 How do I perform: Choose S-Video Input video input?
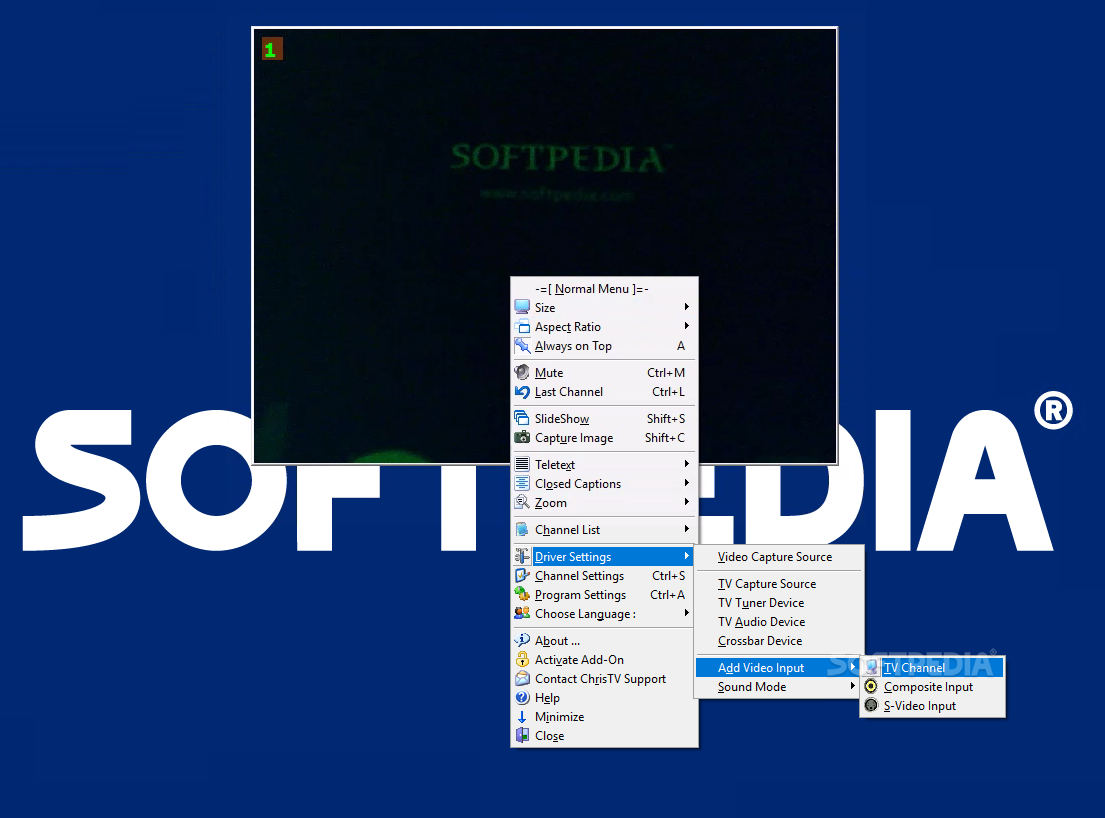[932, 705]
